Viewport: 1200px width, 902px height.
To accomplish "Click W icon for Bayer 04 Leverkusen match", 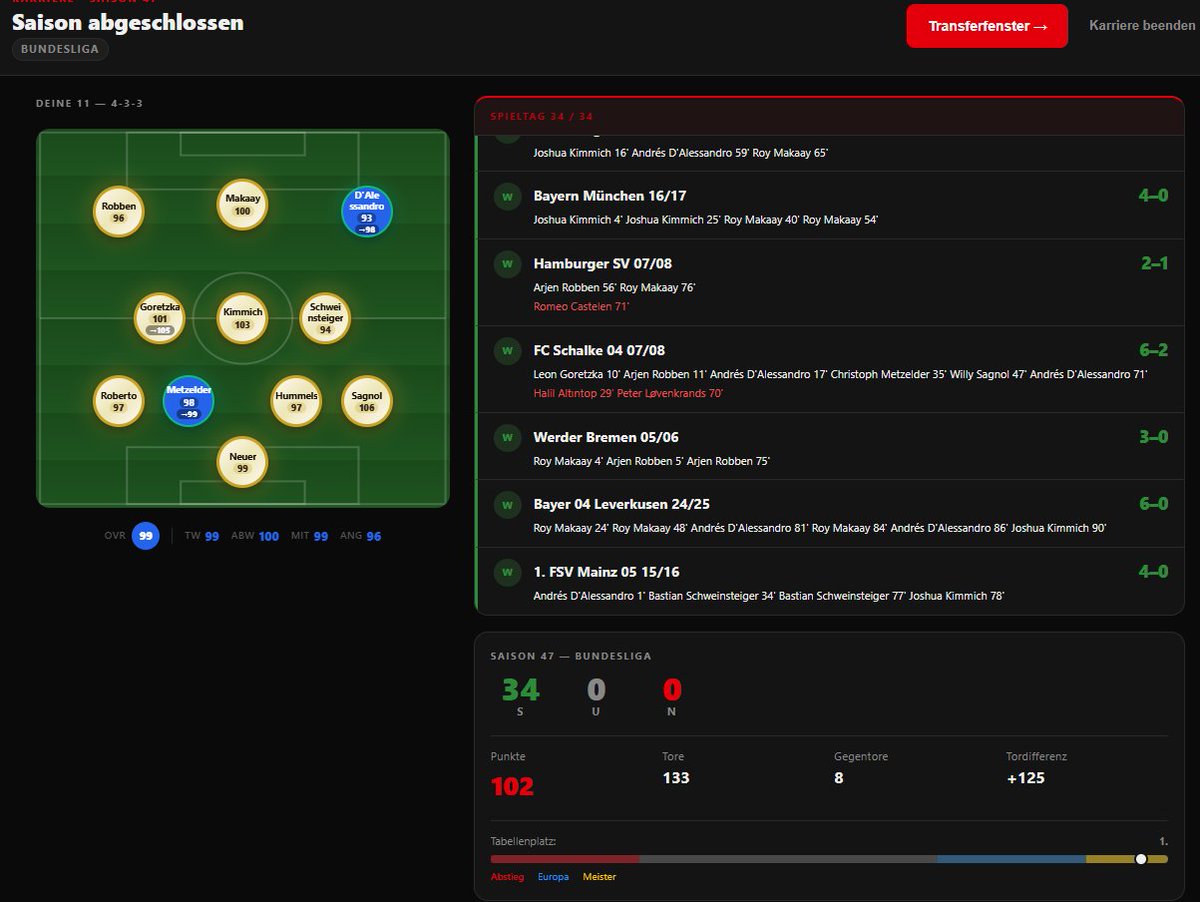I will (x=507, y=504).
